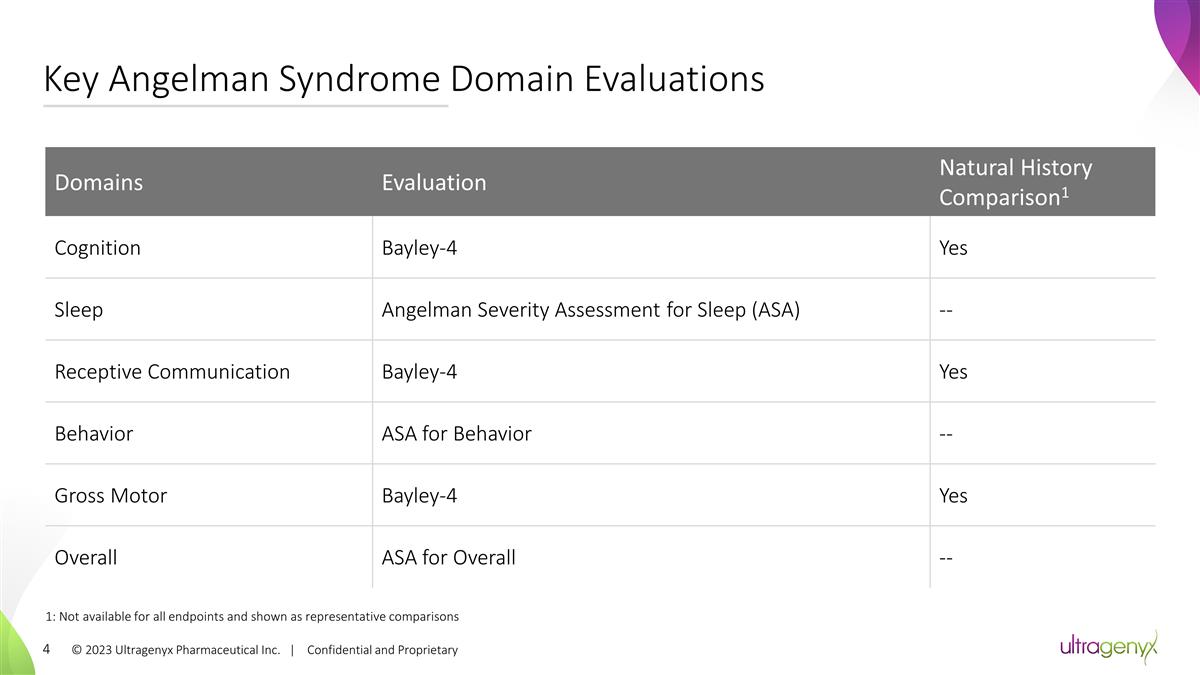
Task: Click the Confidential and Proprietary footer text
Action: [382, 650]
